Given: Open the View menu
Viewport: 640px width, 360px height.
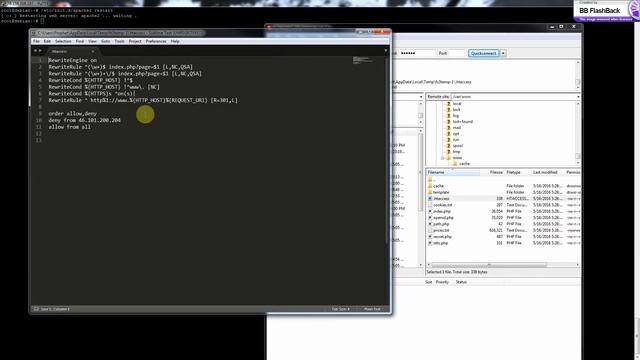Looking at the screenshot, I should pos(92,41).
